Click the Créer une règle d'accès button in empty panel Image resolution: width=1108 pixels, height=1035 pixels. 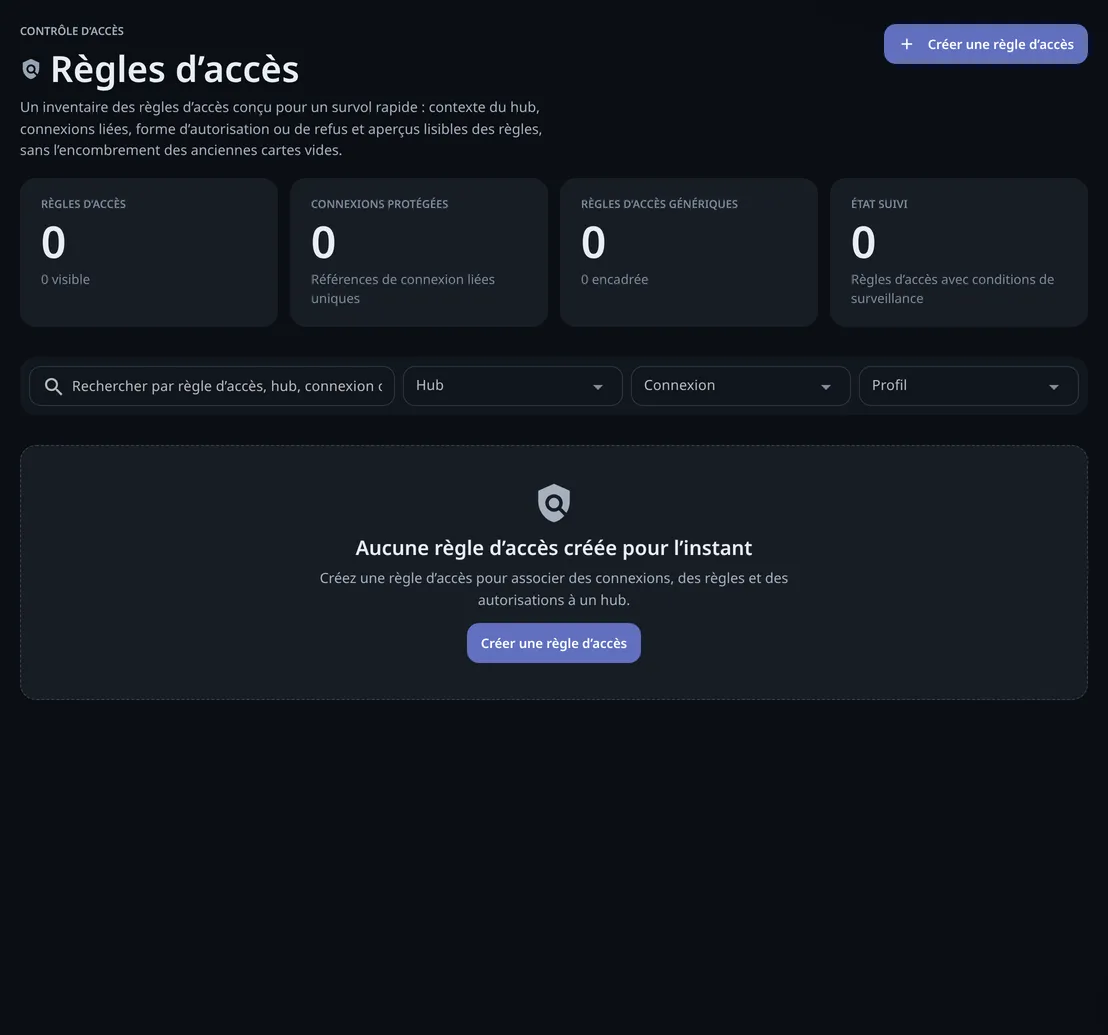tap(554, 643)
